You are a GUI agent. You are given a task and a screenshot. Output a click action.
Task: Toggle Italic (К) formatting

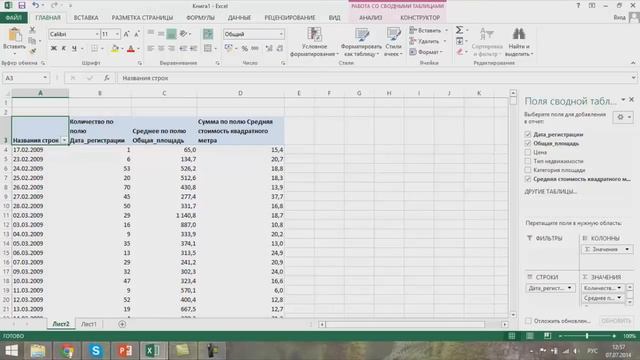(64, 49)
